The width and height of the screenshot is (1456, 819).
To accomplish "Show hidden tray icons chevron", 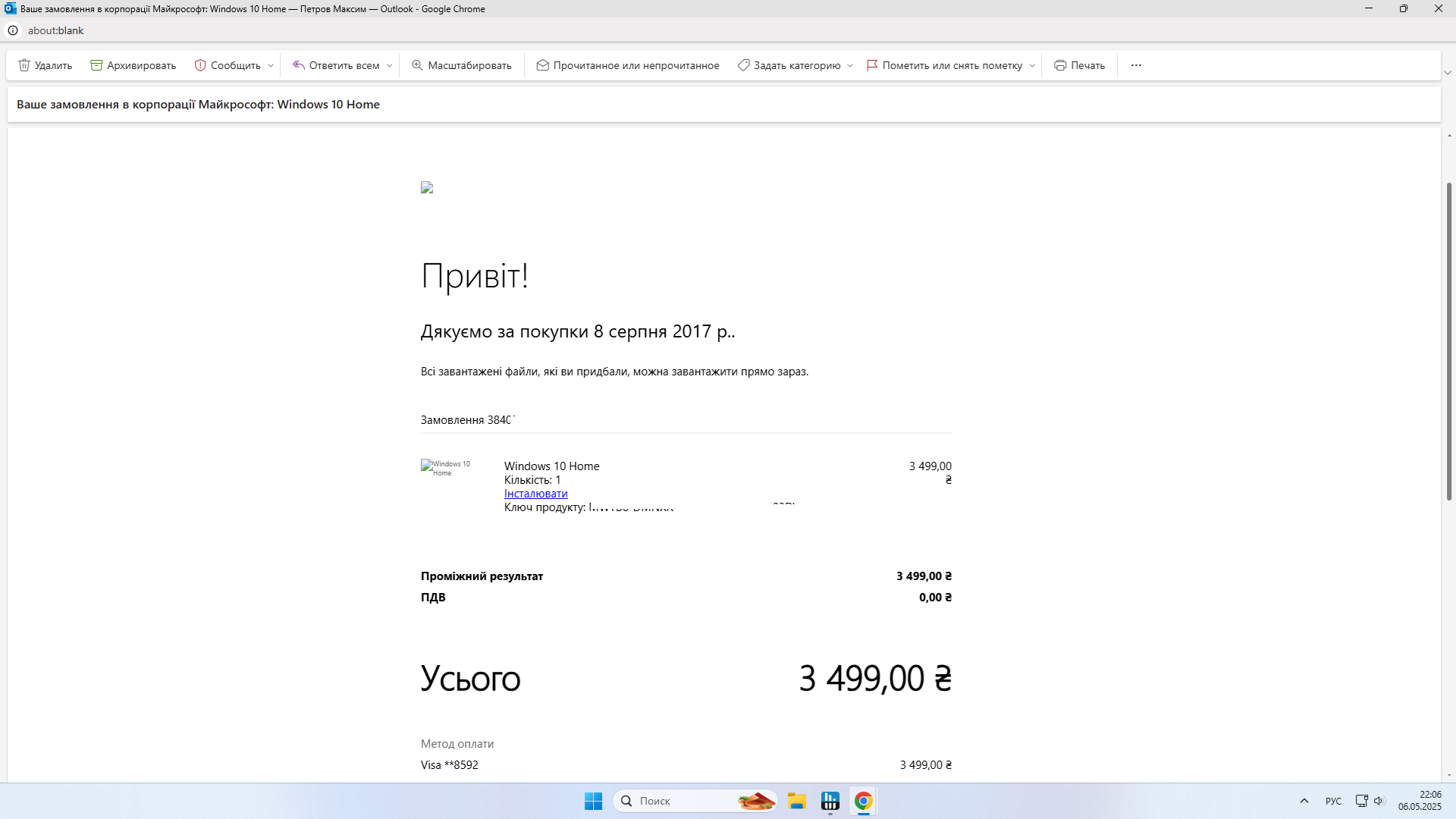I will tap(1304, 801).
